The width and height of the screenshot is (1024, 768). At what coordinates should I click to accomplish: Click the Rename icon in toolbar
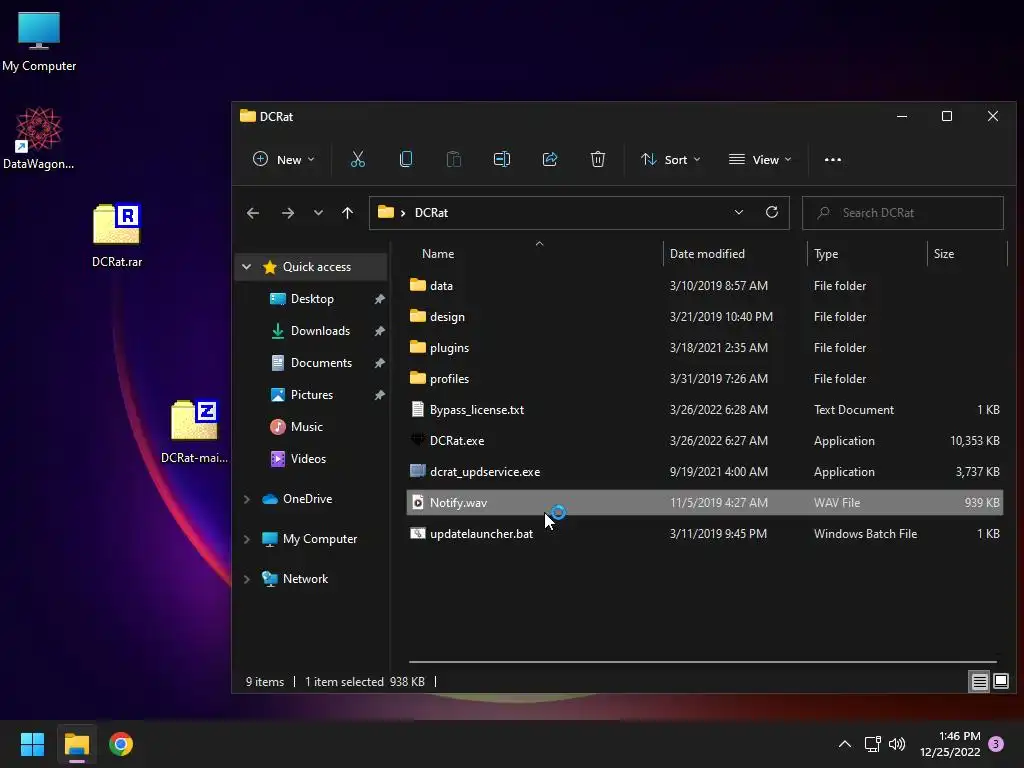502,159
